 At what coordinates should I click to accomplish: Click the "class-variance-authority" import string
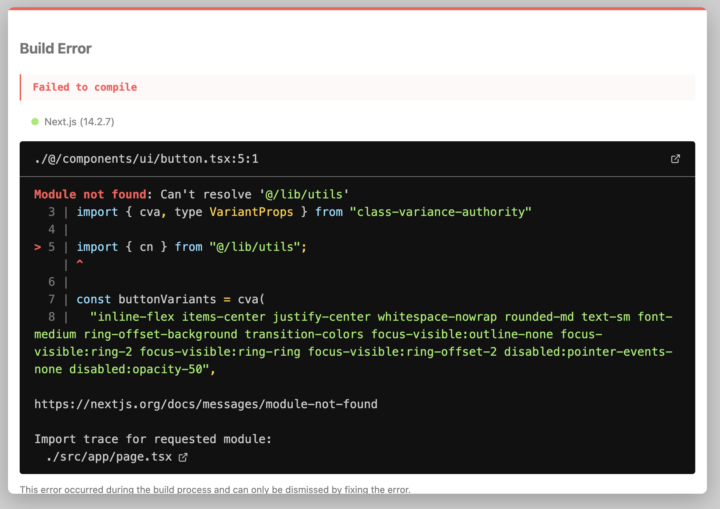[x=440, y=212]
